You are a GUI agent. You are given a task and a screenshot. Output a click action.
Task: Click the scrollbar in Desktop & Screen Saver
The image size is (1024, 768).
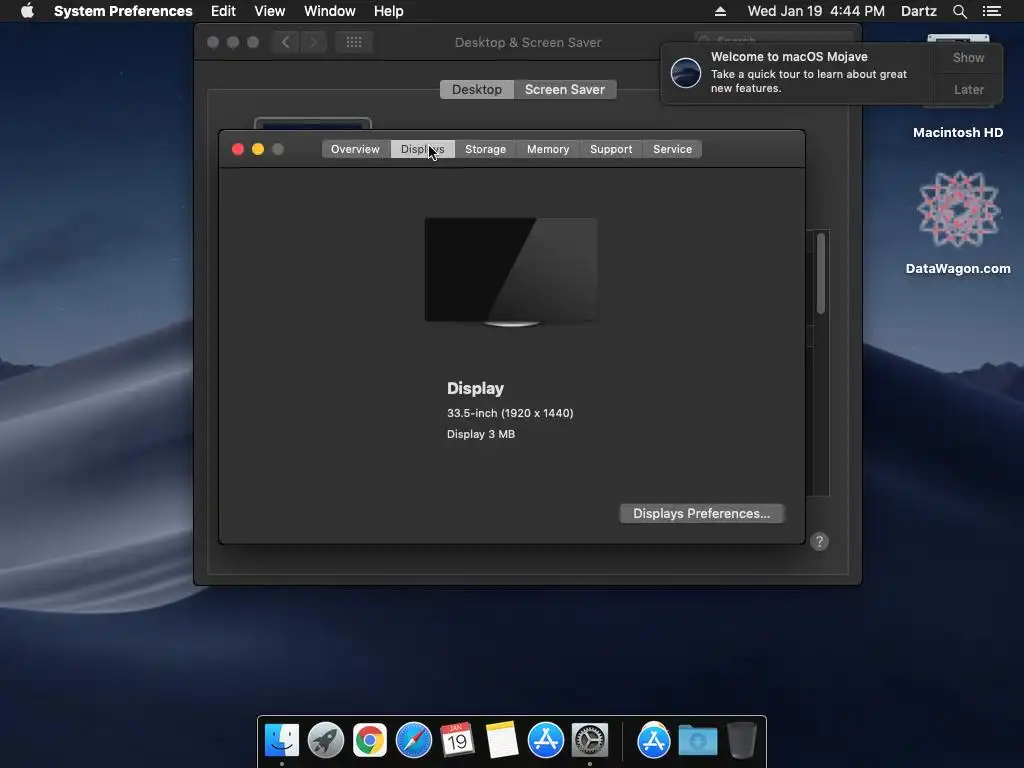(x=821, y=273)
